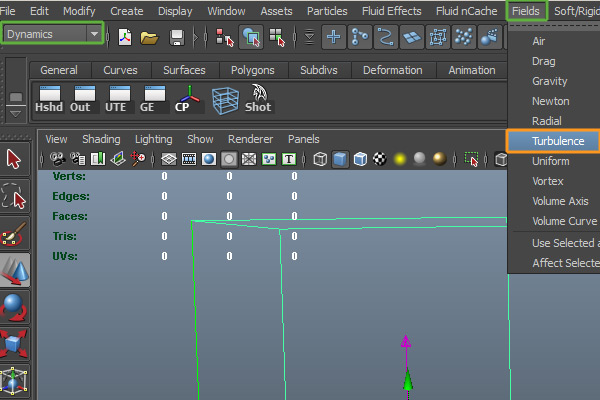This screenshot has width=600, height=400.
Task: Enable shadows gray sphere icon
Action: point(420,159)
